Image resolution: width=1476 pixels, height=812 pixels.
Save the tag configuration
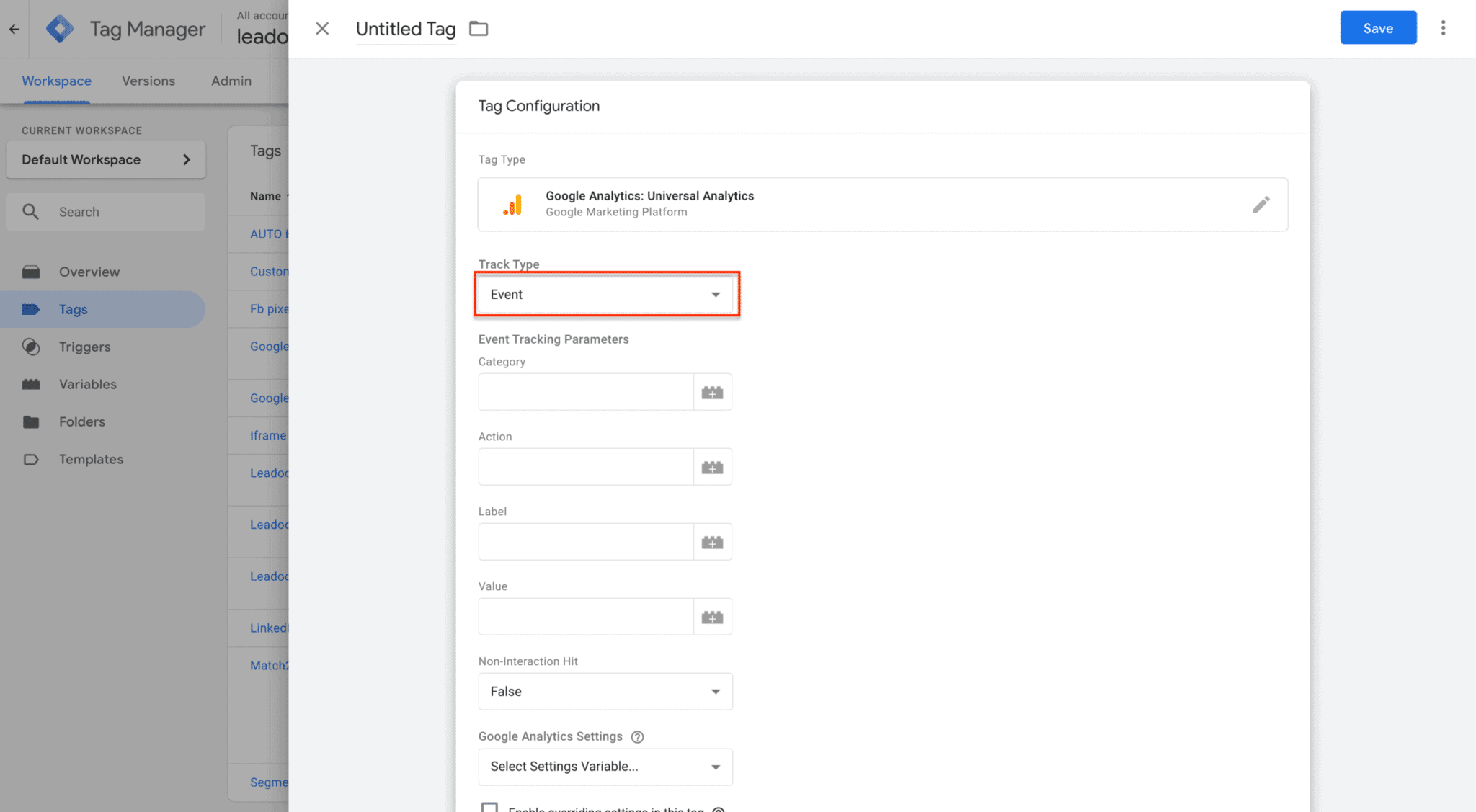pyautogui.click(x=1377, y=27)
